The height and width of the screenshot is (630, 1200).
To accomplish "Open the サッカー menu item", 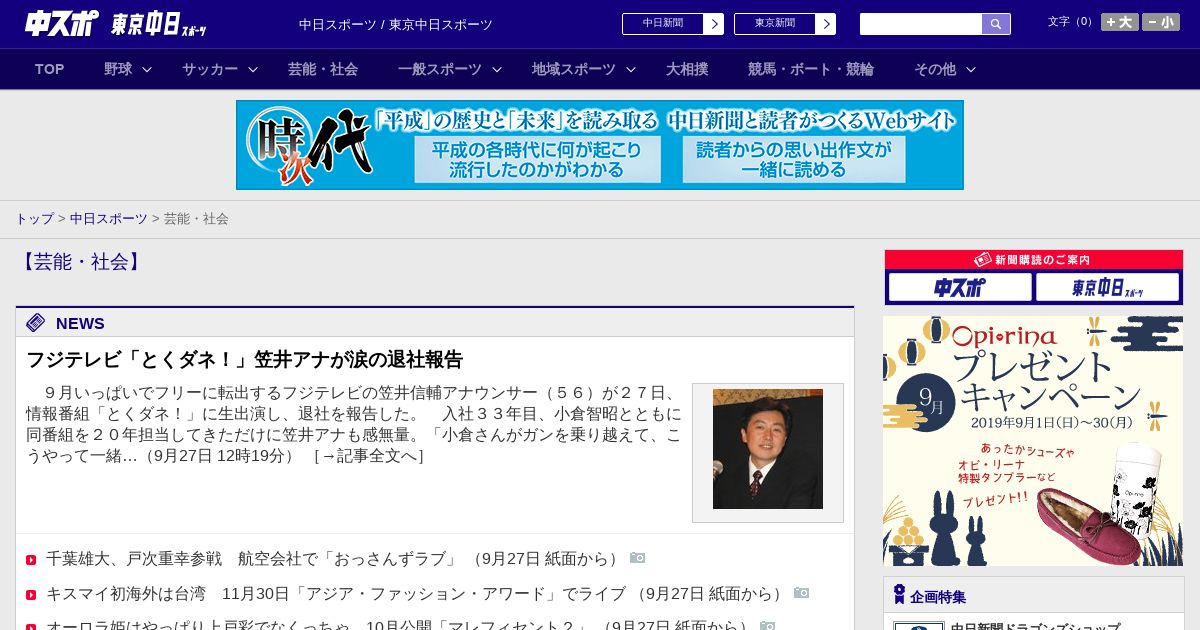I will point(210,69).
